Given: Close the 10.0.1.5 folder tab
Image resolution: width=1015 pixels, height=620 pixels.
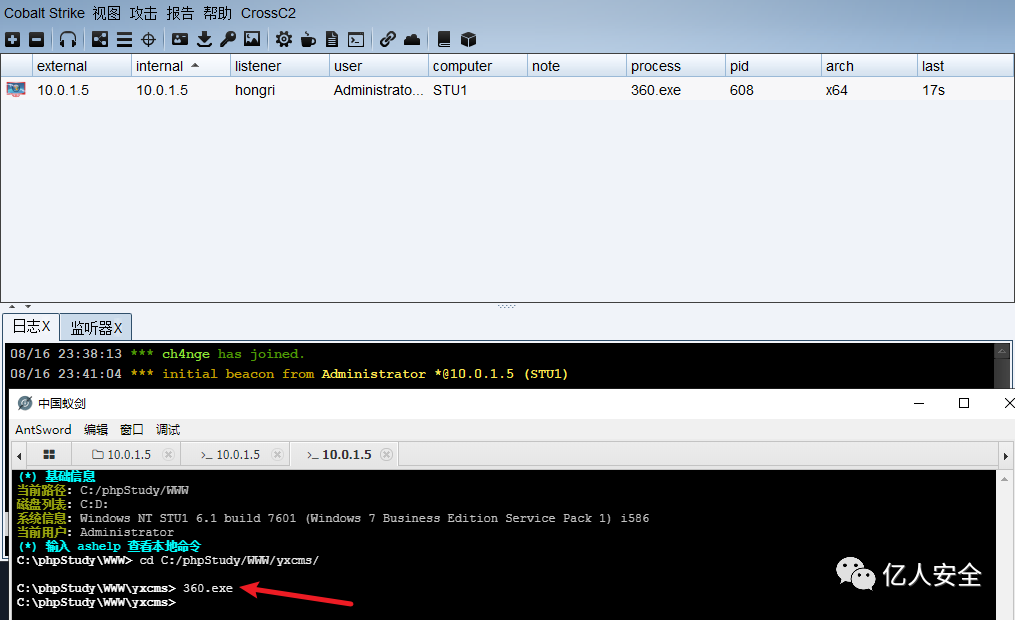Looking at the screenshot, I should point(168,454).
